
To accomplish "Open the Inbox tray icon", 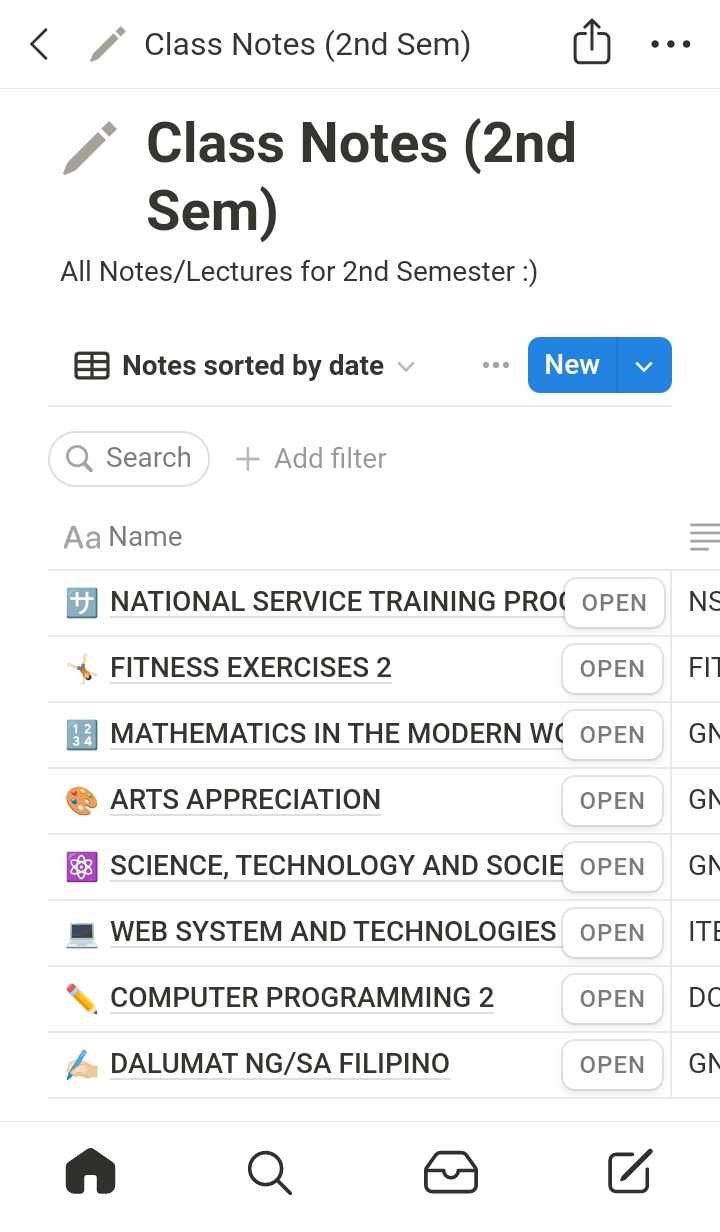I will point(450,1171).
